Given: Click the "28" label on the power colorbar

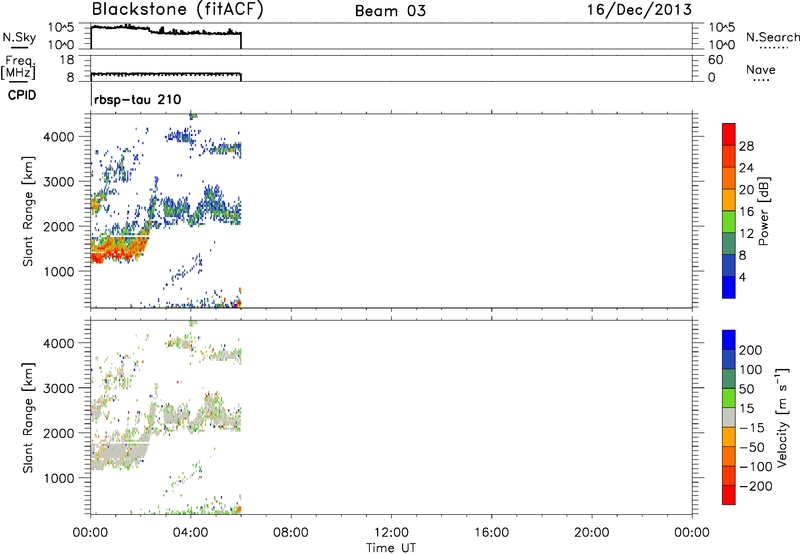Looking at the screenshot, I should point(746,146).
